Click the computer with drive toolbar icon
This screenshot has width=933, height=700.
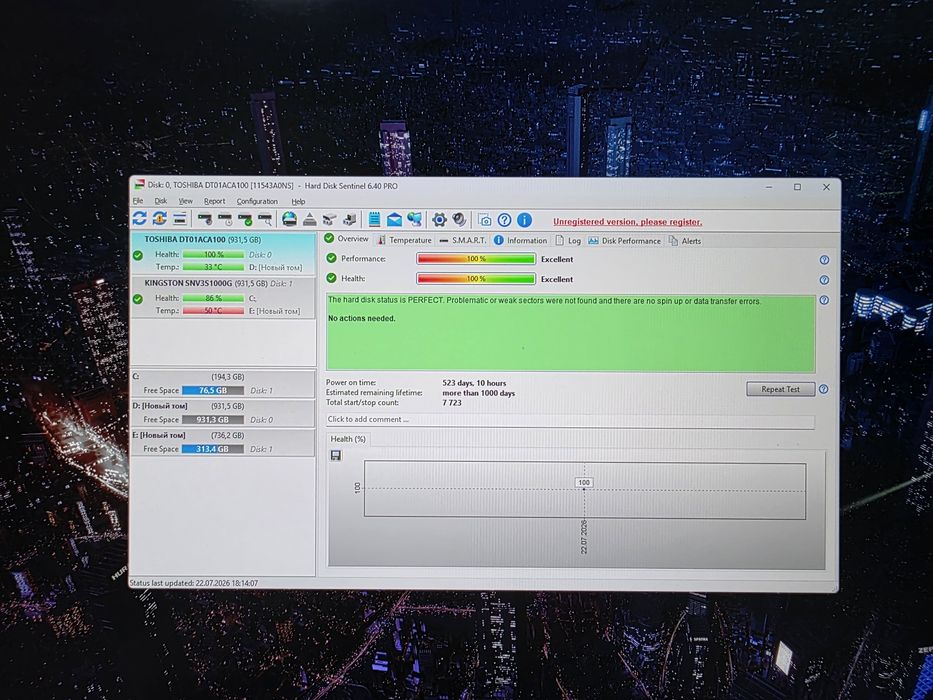[x=349, y=220]
